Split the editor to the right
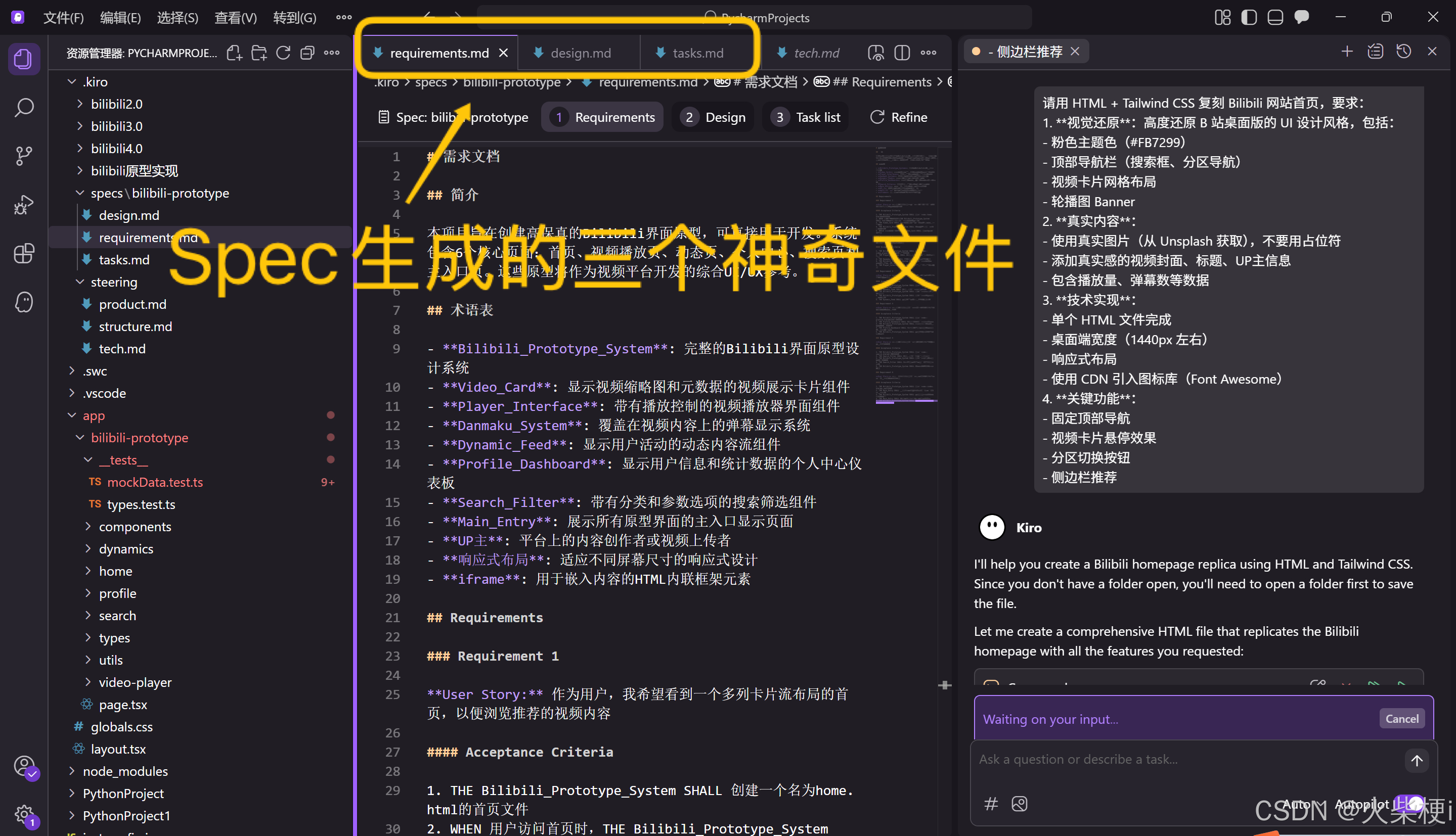Viewport: 1456px width, 836px height. tap(902, 53)
